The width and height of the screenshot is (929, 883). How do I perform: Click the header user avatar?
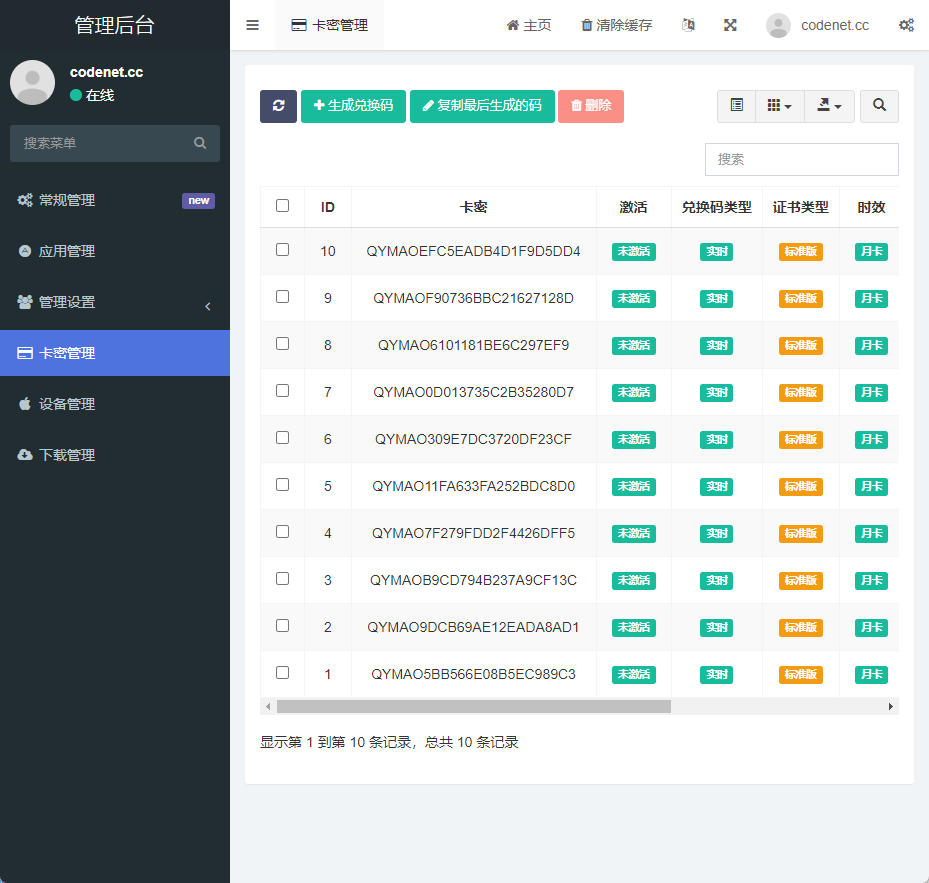[778, 25]
